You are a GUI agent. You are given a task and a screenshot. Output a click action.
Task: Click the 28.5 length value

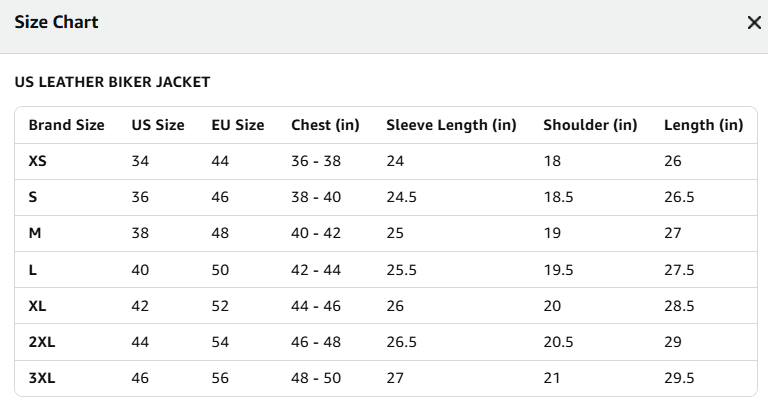[x=679, y=306]
